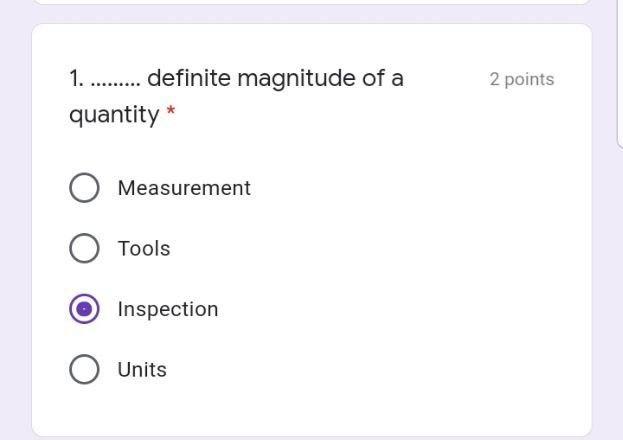Click the phrase "of a" in question
Image resolution: width=623 pixels, height=440 pixels.
[x=383, y=78]
